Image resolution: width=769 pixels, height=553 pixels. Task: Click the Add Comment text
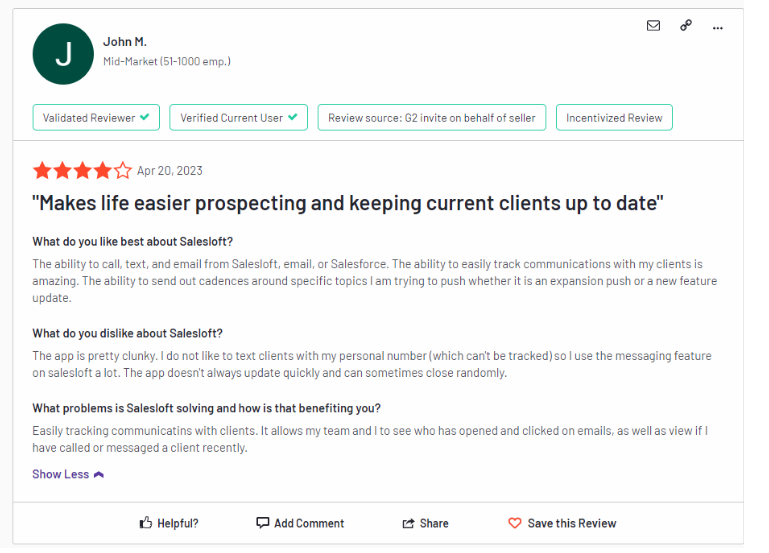tap(309, 523)
